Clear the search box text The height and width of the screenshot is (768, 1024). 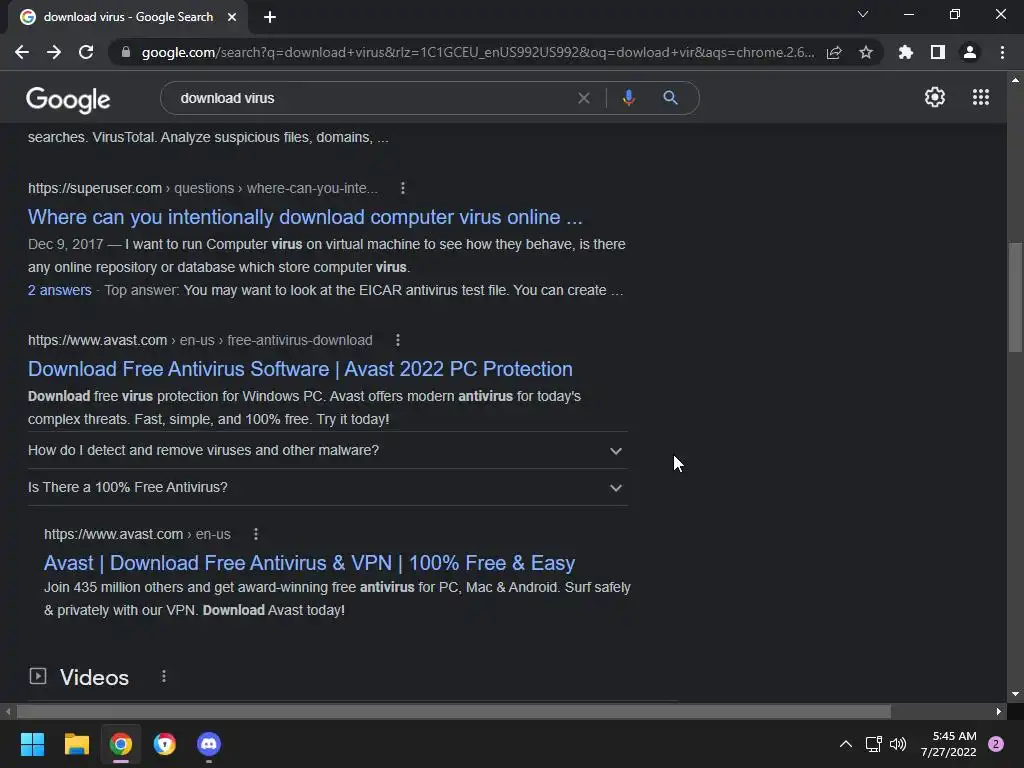pyautogui.click(x=584, y=98)
